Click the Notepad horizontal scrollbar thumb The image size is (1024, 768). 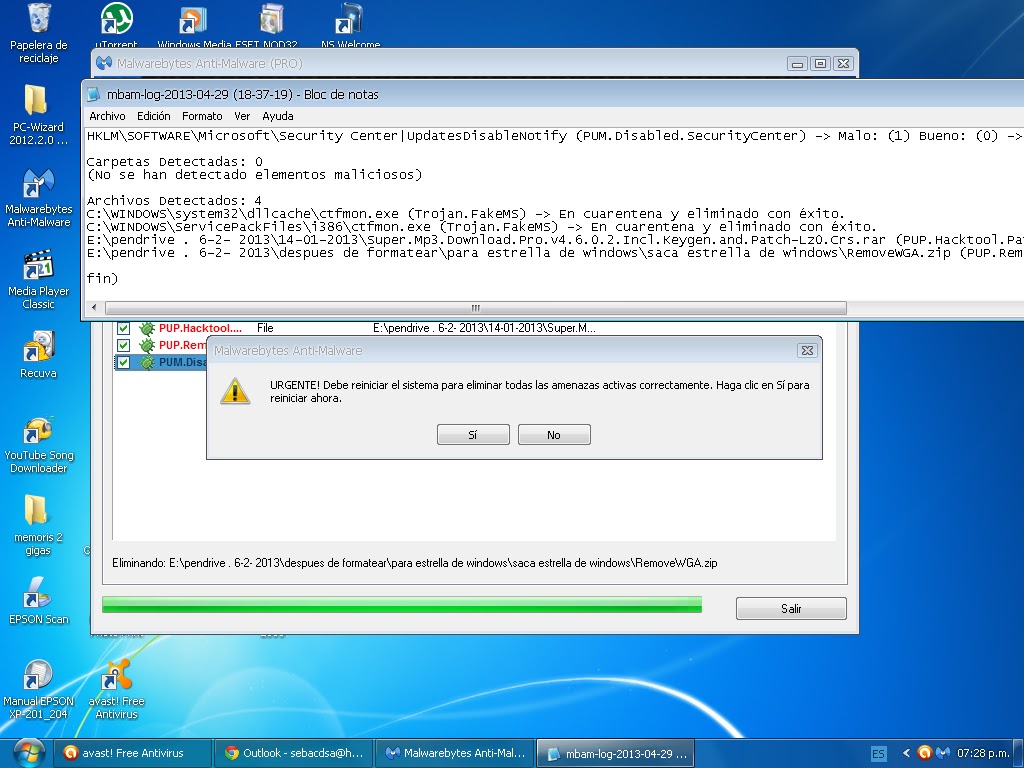pos(475,308)
